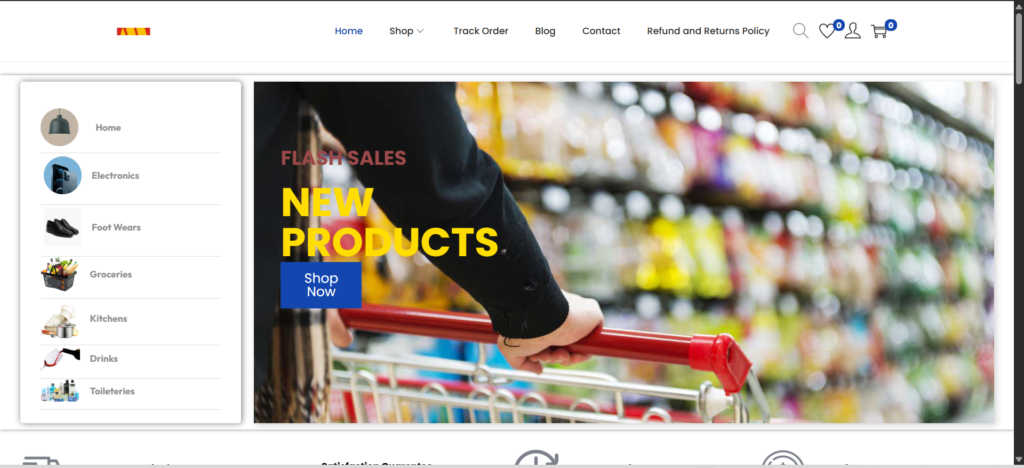Screen dimensions: 1024x468
Task: Select the Foot Wears shoe image
Action: click(63, 227)
